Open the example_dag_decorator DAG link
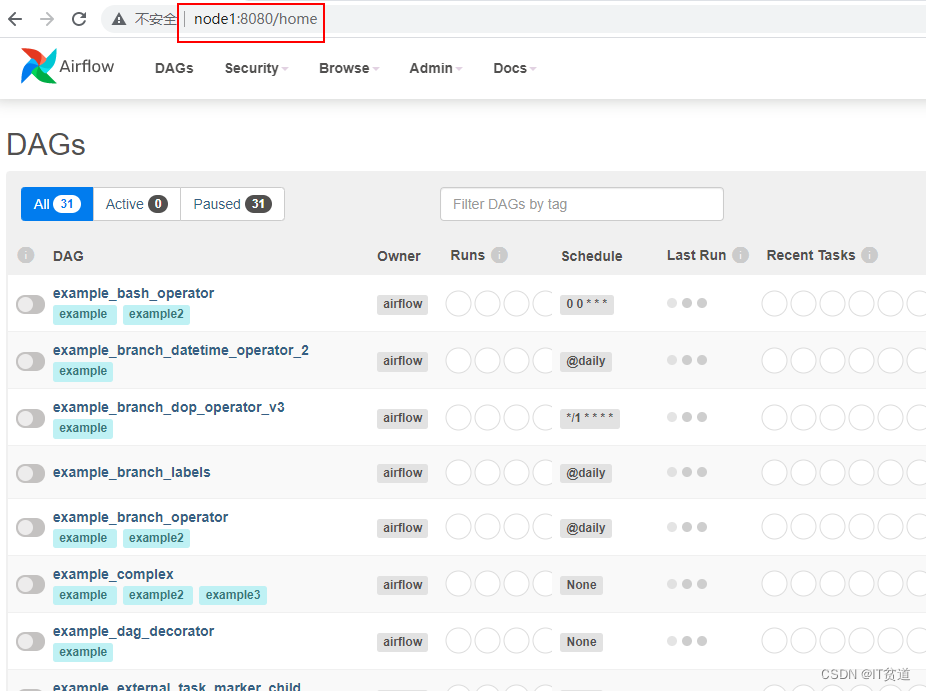This screenshot has width=926, height=691. (133, 631)
